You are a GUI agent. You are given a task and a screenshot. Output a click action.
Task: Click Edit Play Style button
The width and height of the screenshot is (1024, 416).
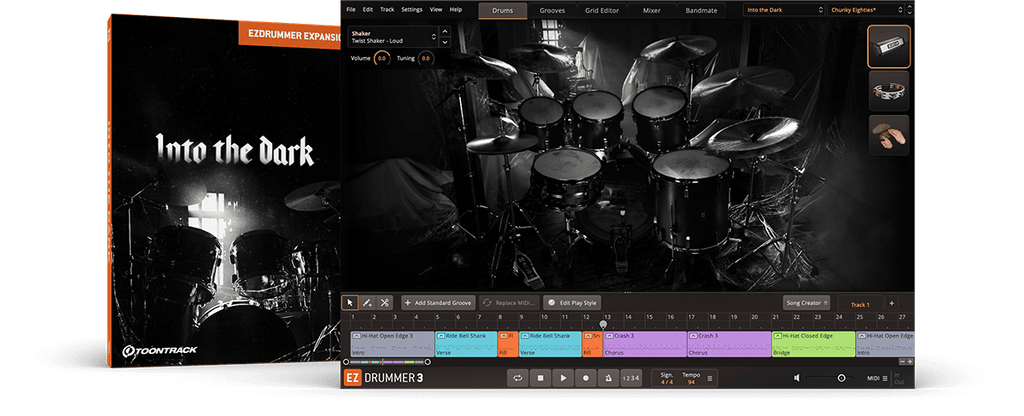(x=572, y=303)
